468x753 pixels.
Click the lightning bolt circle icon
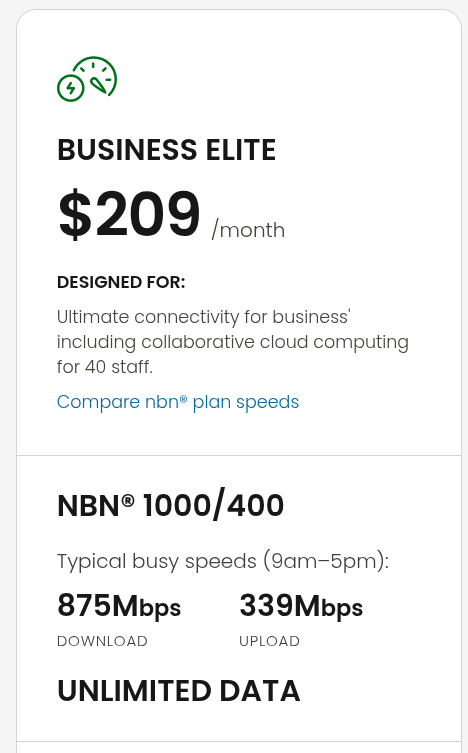click(71, 88)
